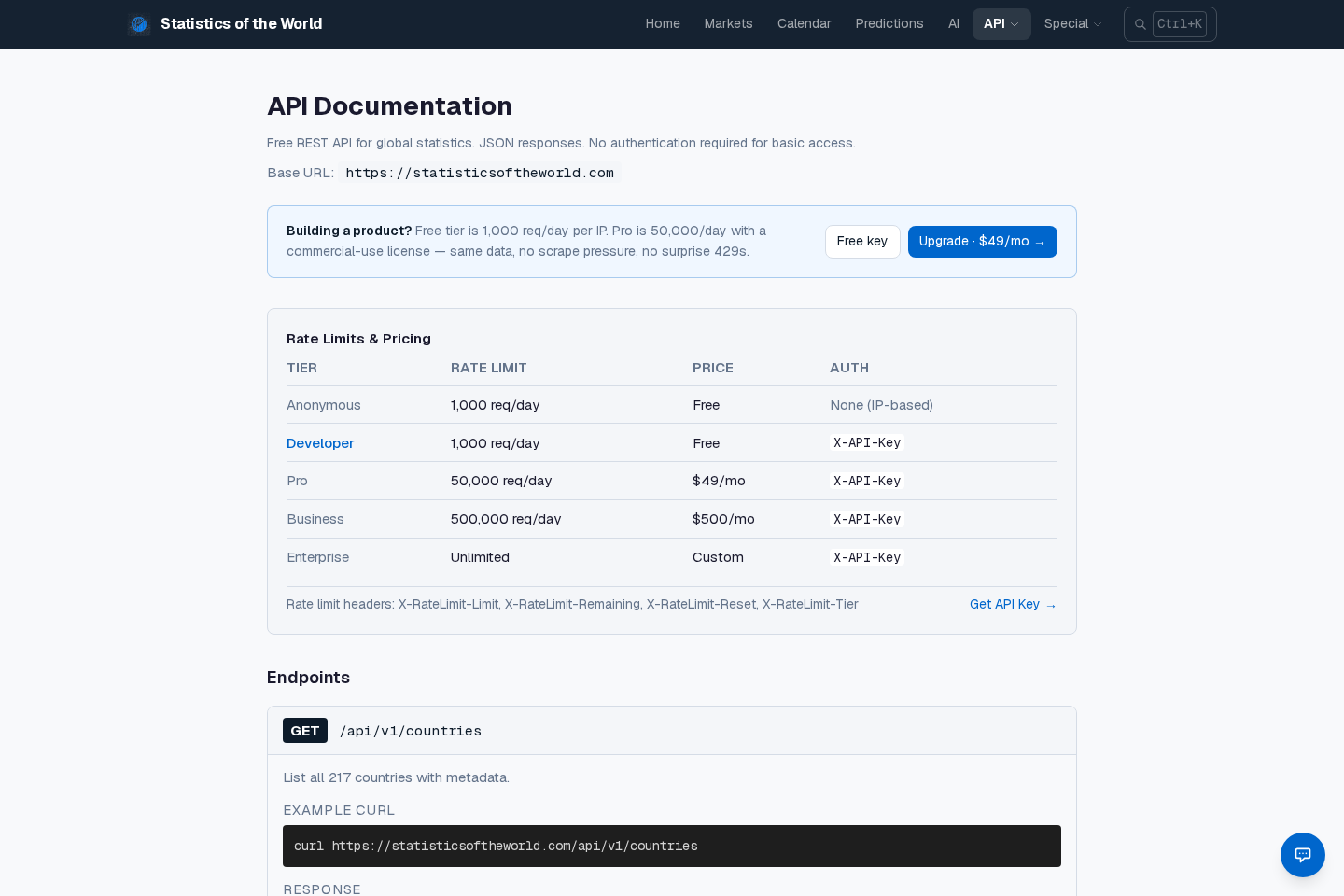This screenshot has width=1344, height=896.
Task: Click the TIER column header
Action: pos(301,368)
